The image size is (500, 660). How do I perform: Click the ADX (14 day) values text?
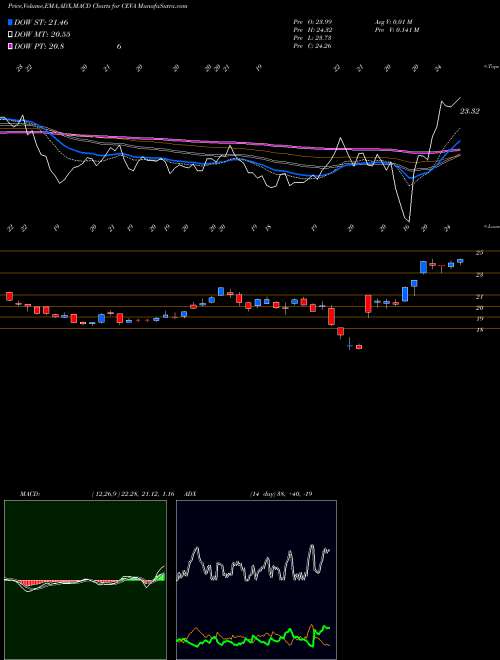pyautogui.click(x=281, y=493)
